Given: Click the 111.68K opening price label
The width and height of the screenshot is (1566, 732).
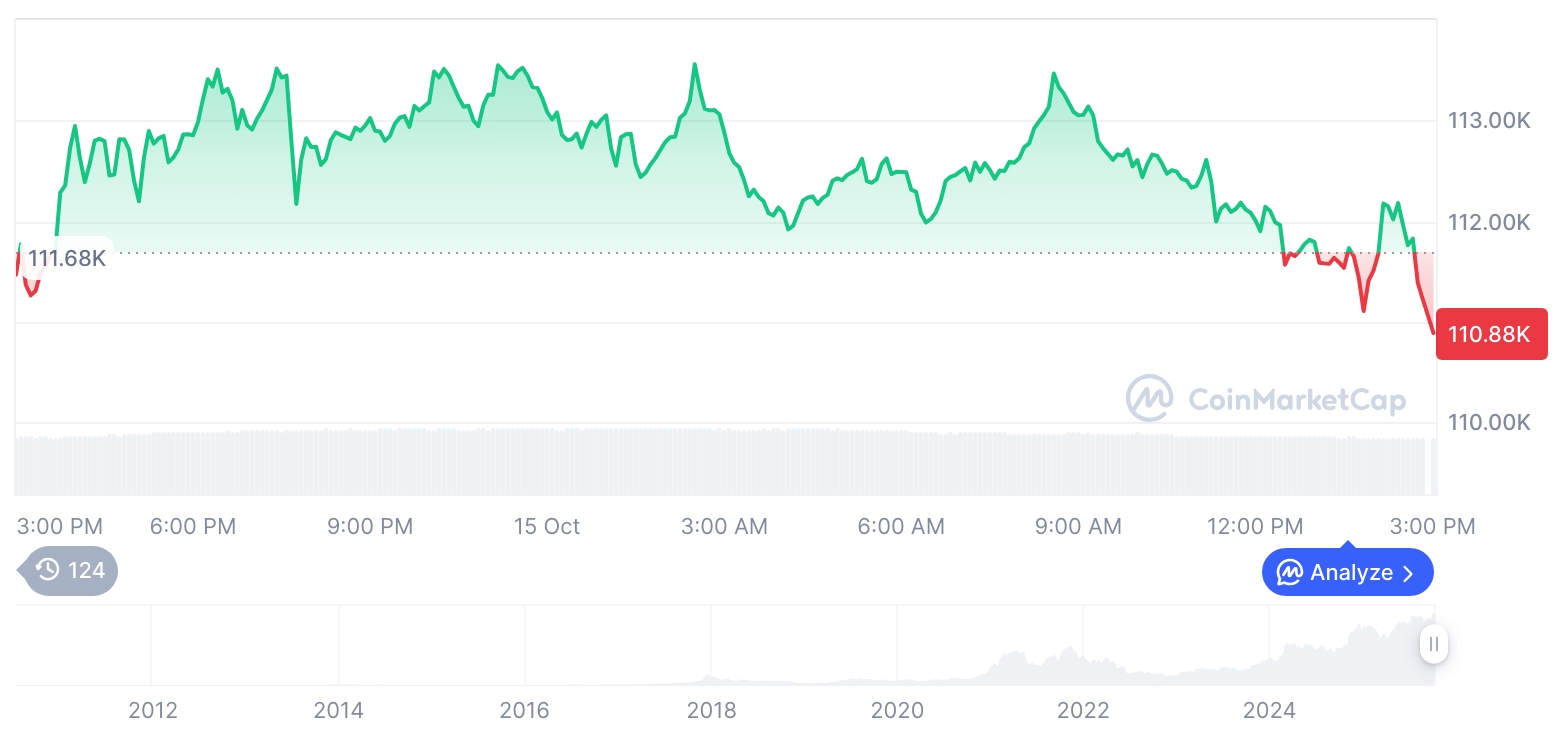Looking at the screenshot, I should pyautogui.click(x=66, y=259).
